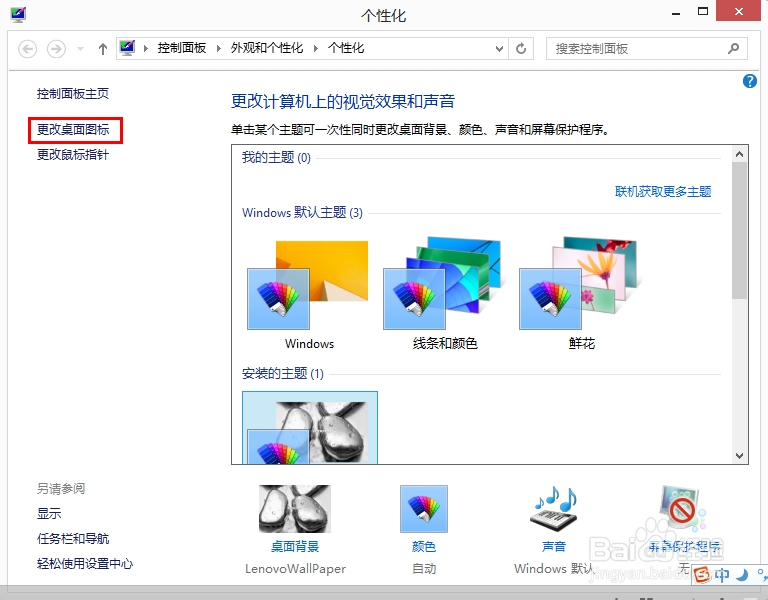Click scroll down arrow of theme list

coord(740,456)
